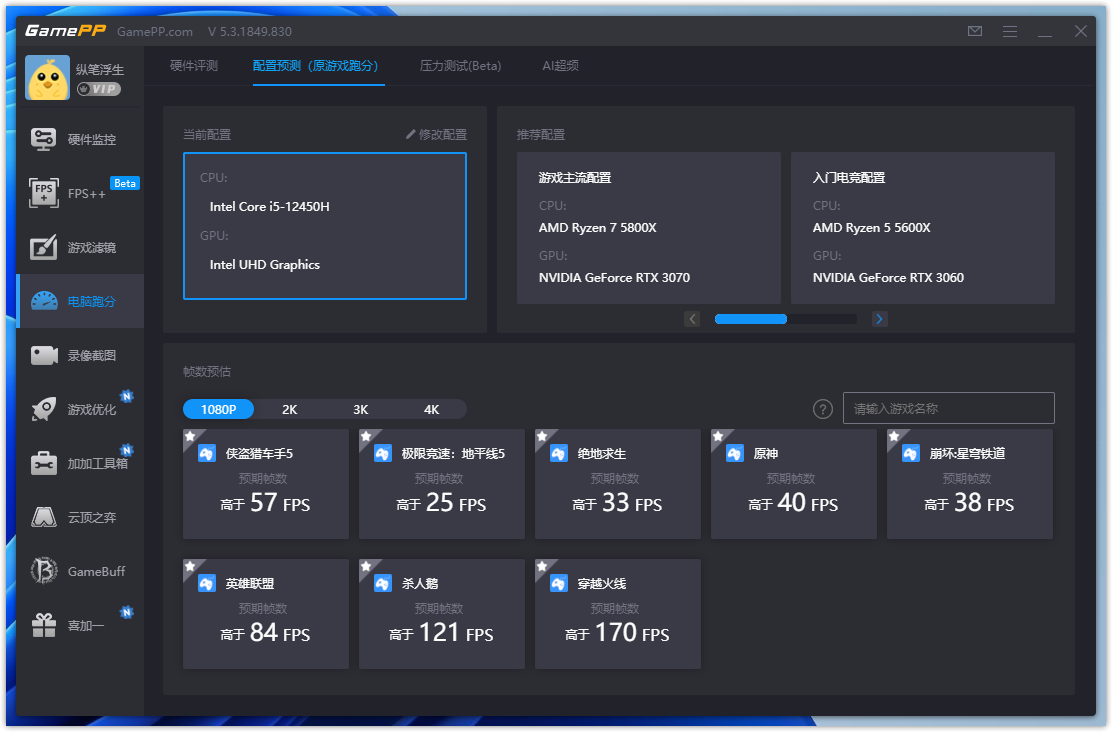
Task: Open 游戏滤镜 game filter icon
Action: click(x=43, y=247)
